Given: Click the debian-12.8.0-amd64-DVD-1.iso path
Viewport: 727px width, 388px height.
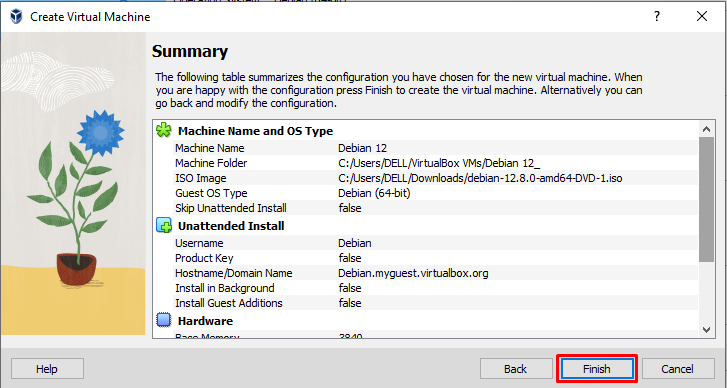Looking at the screenshot, I should (480, 178).
